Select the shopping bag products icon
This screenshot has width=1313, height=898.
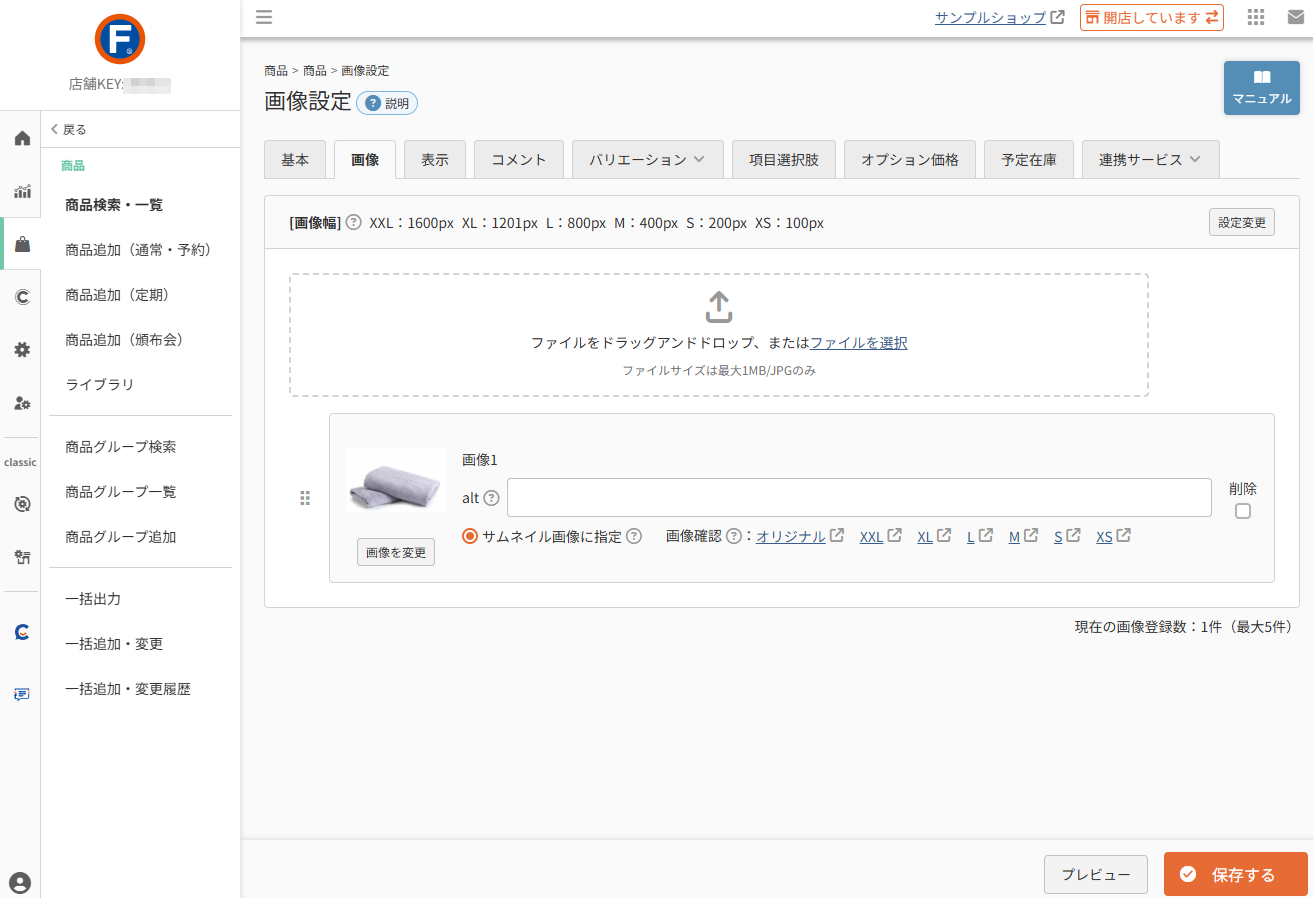click(22, 244)
